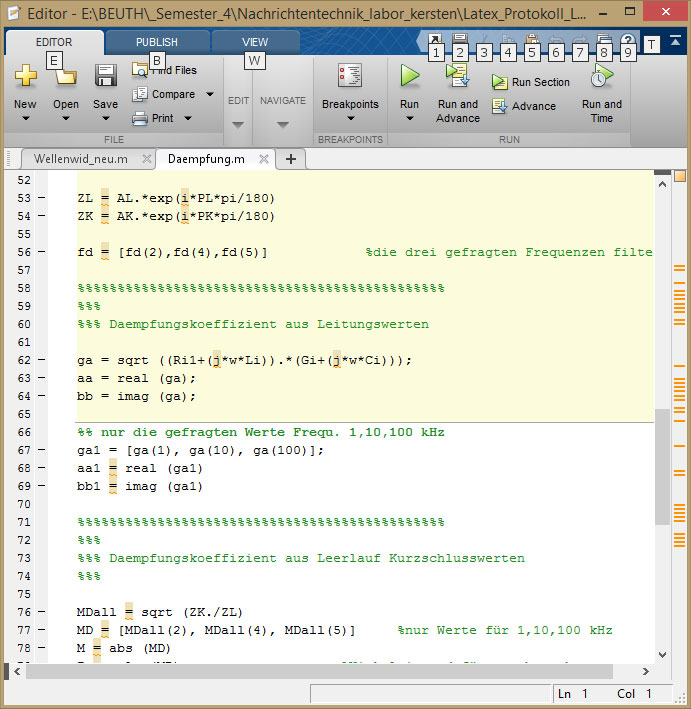Click the Run and Advance icon
This screenshot has height=709, width=691.
pyautogui.click(x=458, y=76)
